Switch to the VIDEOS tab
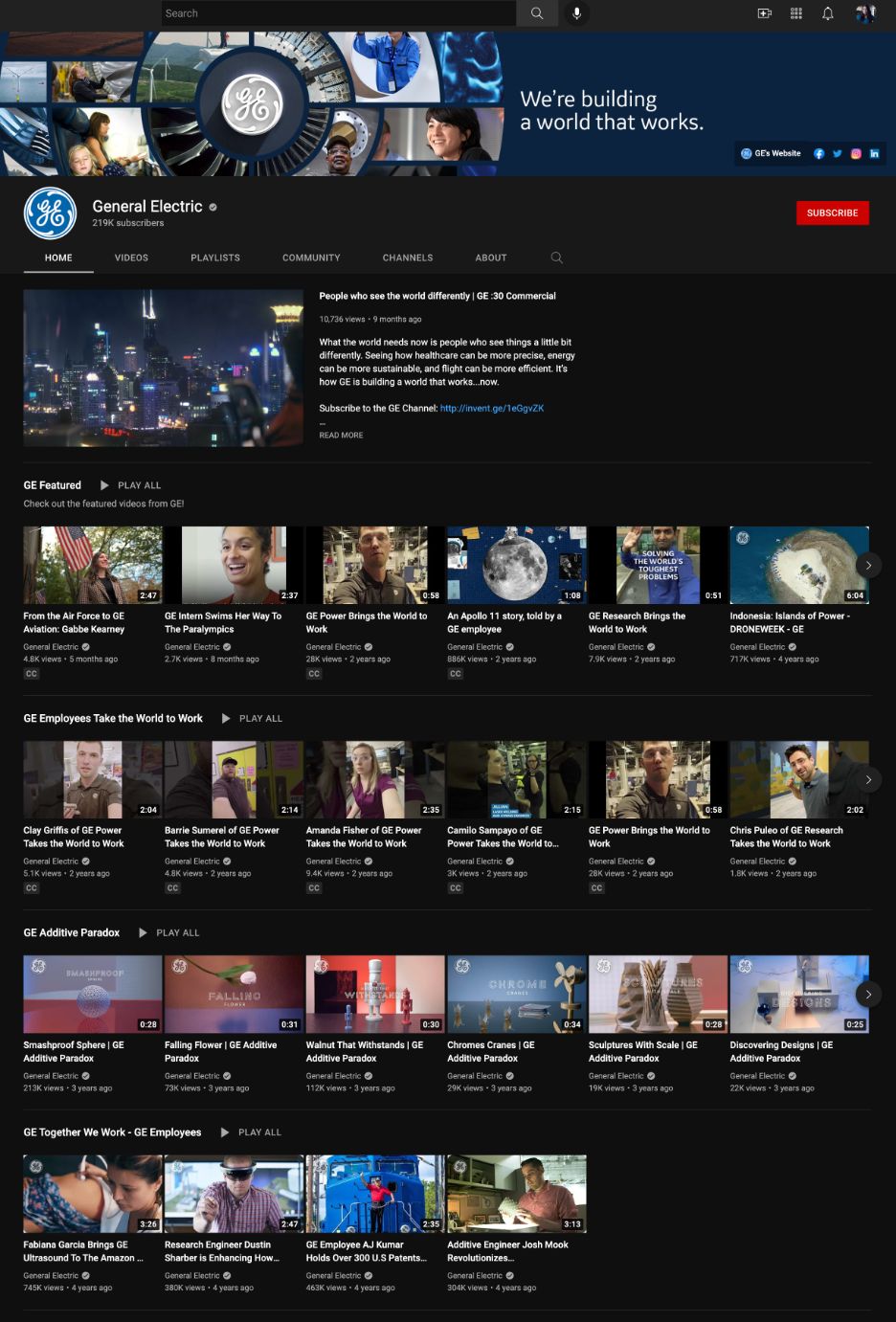 click(x=131, y=258)
